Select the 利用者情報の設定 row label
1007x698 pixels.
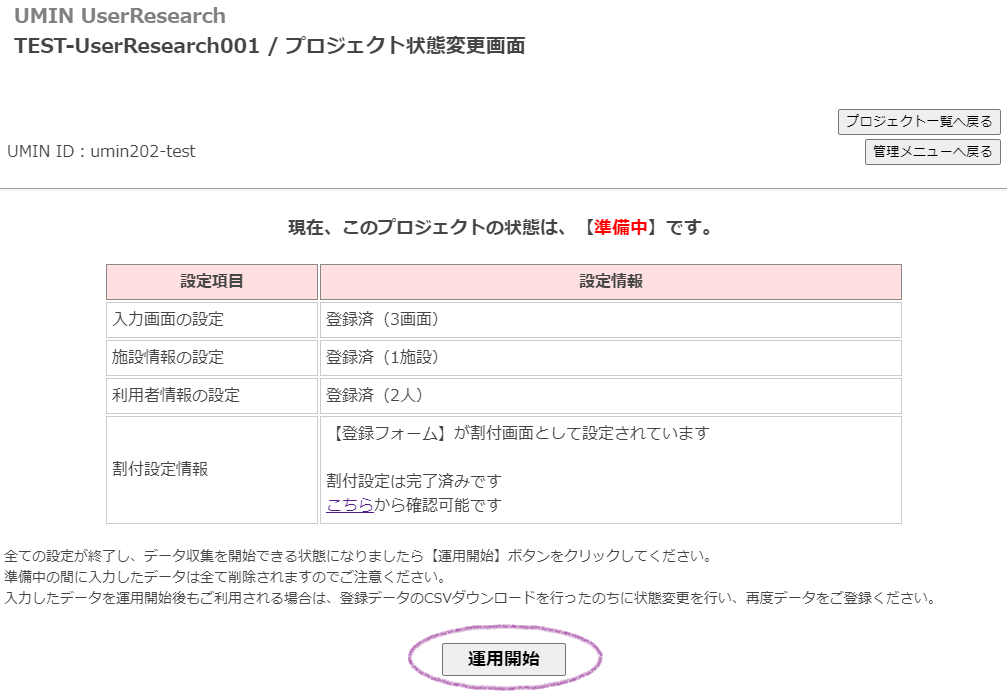177,396
